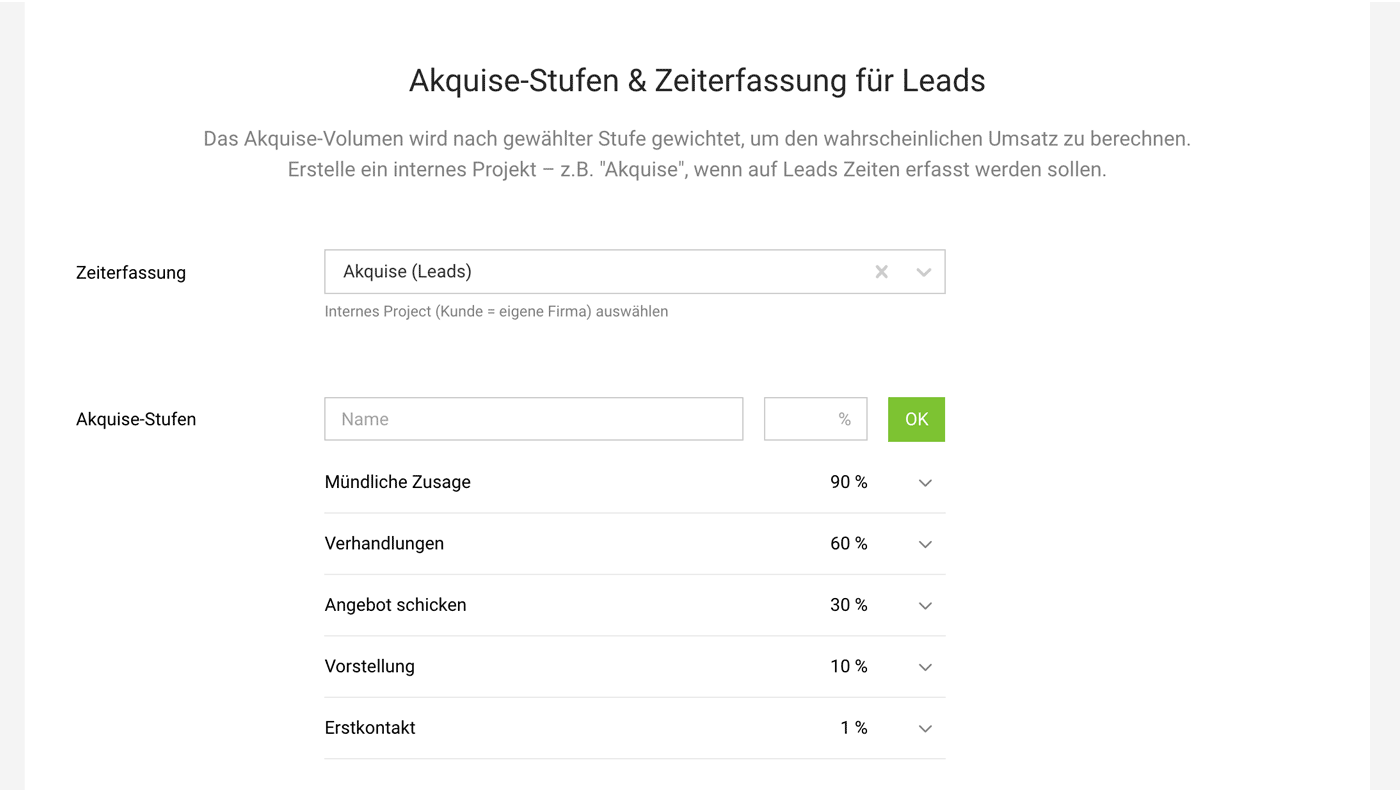Click the green OK confirmation icon button
This screenshot has width=1400, height=790.
point(916,419)
